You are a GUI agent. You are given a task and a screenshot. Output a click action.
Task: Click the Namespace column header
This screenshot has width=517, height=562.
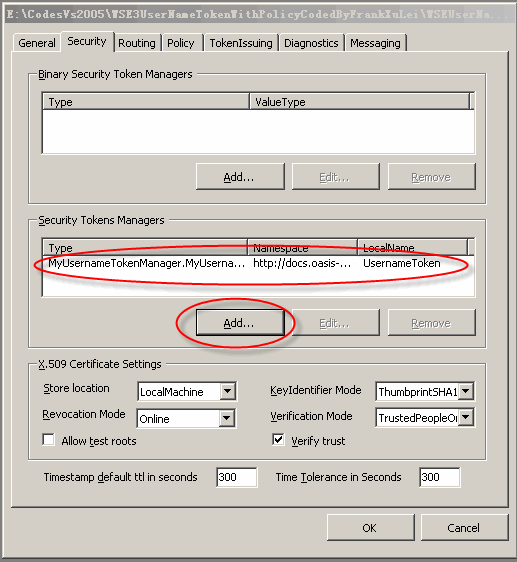302,248
